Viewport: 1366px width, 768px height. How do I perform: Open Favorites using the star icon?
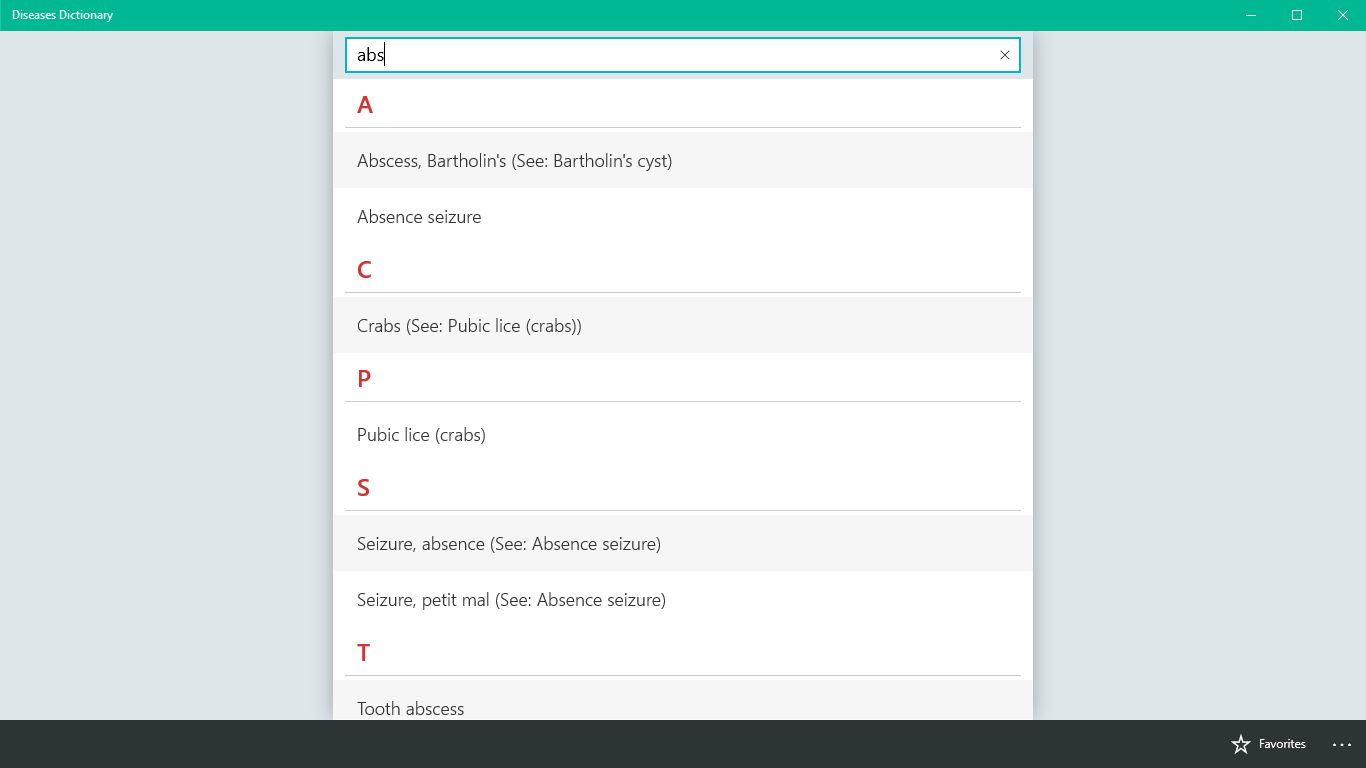click(x=1268, y=744)
